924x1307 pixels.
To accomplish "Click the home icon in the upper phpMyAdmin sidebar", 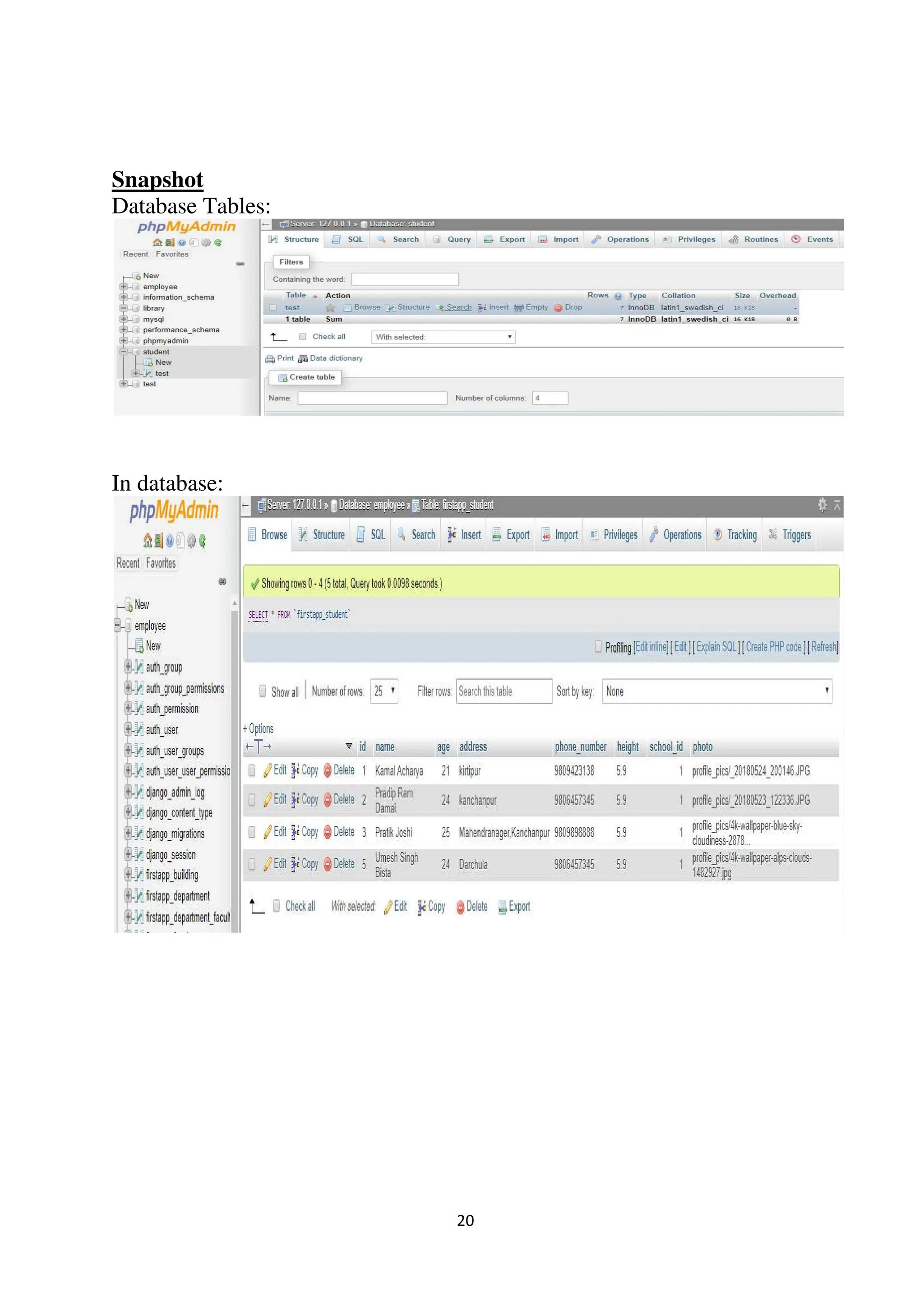I will [157, 242].
